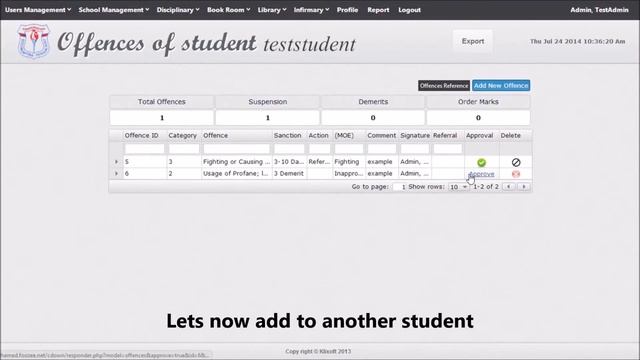Go to the previous page of the table
Viewport: 640px width, 360px height.
(509, 187)
